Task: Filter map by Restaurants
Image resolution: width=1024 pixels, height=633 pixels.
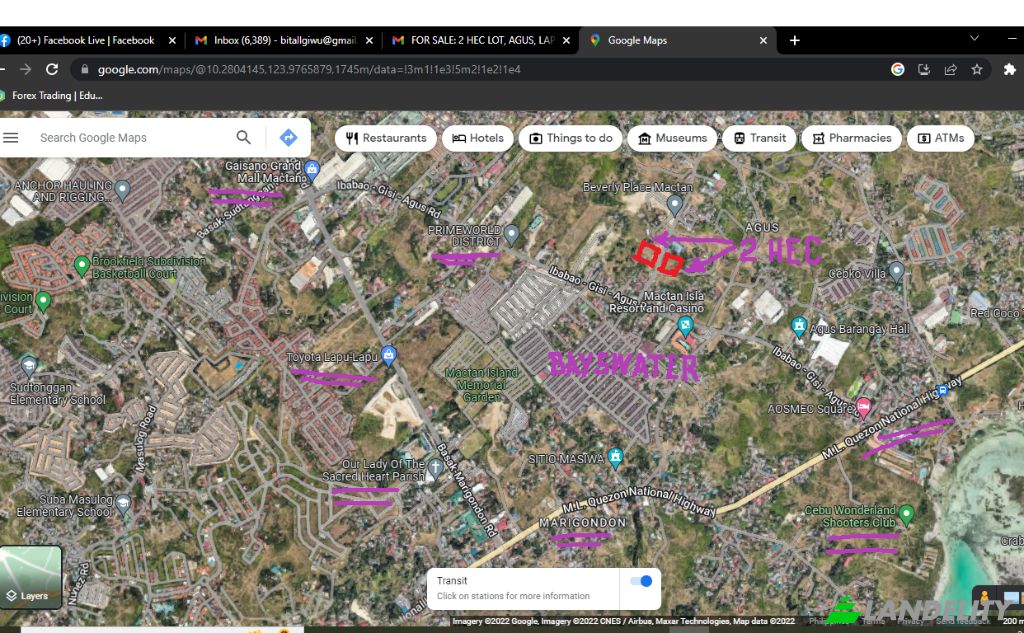Action: click(x=385, y=138)
